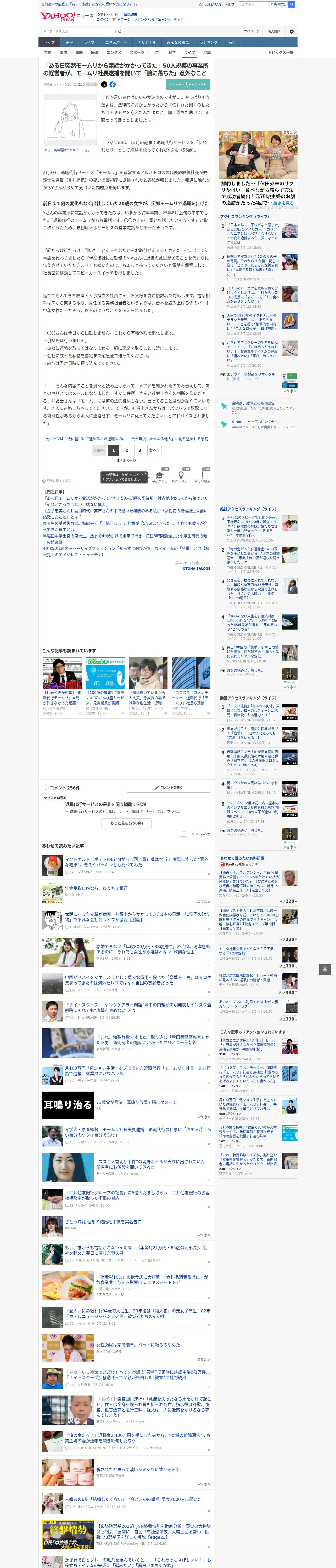Click the キーワードを入力 search field
Image resolution: width=336 pixels, height=1568 pixels.
pyautogui.click(x=79, y=32)
